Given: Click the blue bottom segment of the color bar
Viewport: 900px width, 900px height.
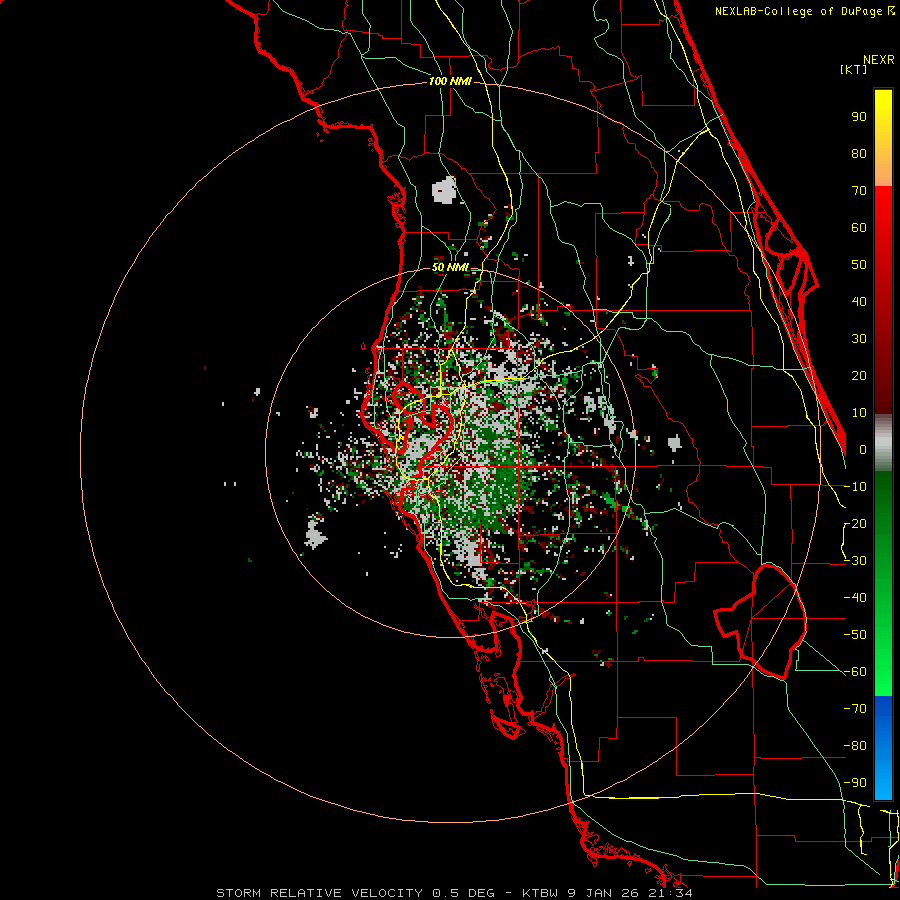Looking at the screenshot, I should 883,747.
